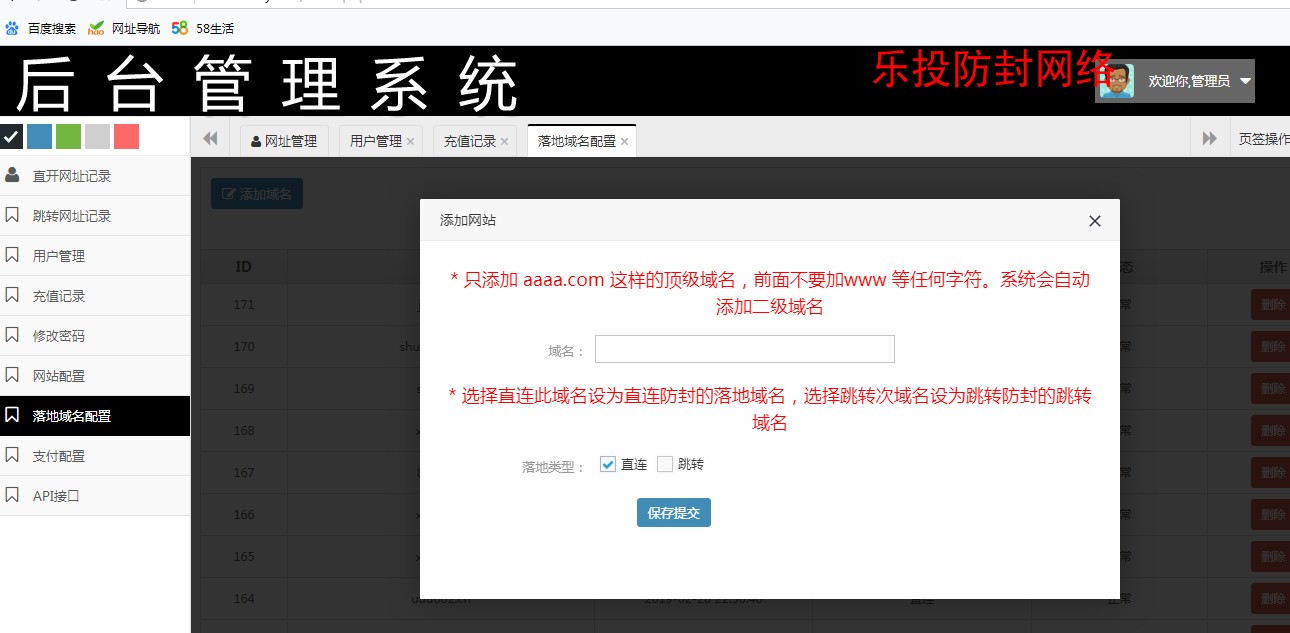Check the 跳转 checkbox
This screenshot has height=633, width=1290.
pos(665,464)
